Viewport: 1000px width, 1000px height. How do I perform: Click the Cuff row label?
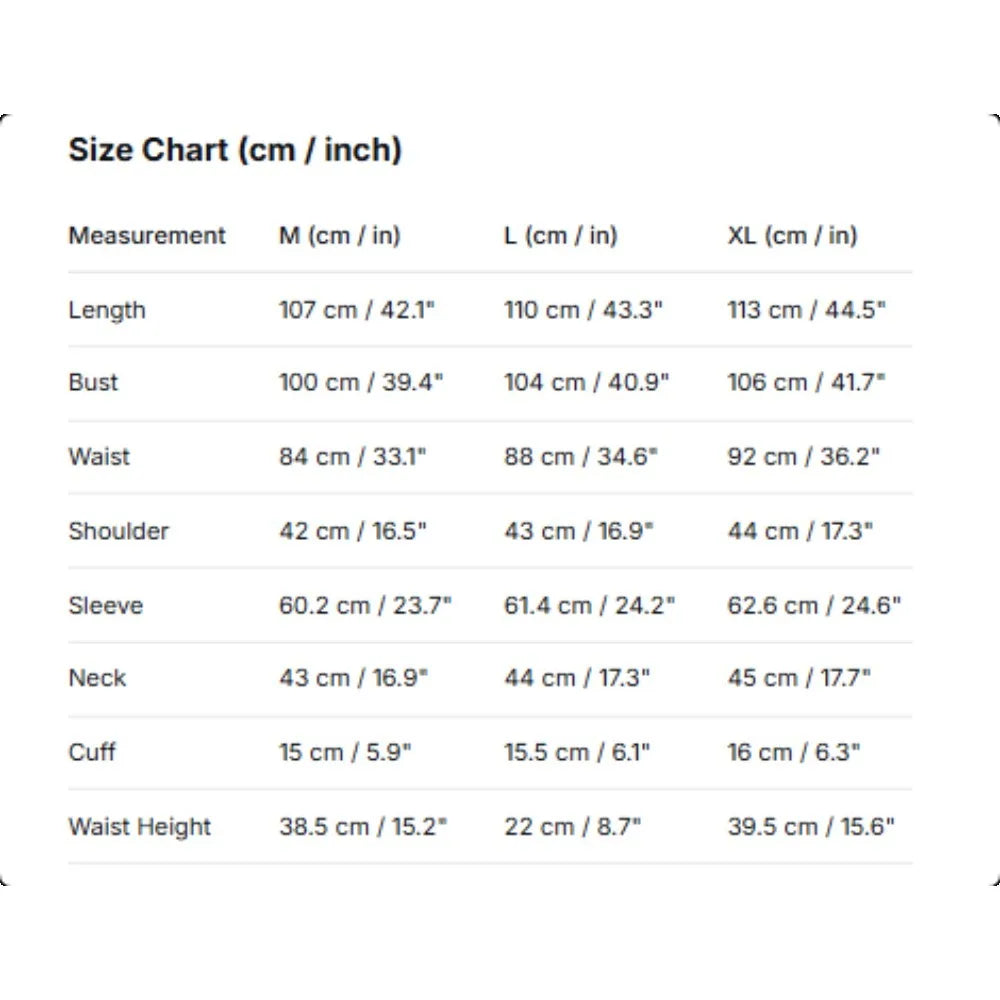(92, 752)
